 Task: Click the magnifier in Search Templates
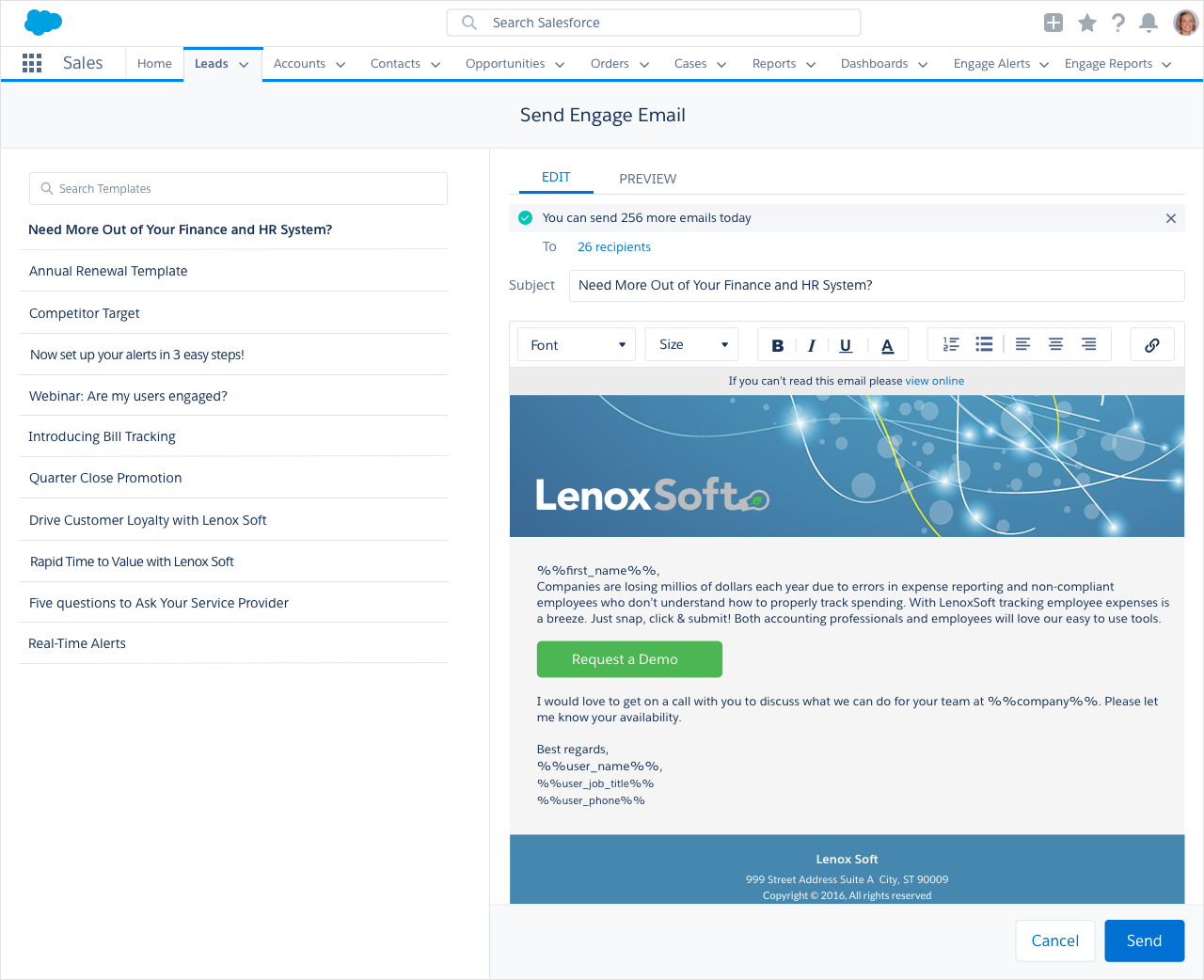(47, 189)
